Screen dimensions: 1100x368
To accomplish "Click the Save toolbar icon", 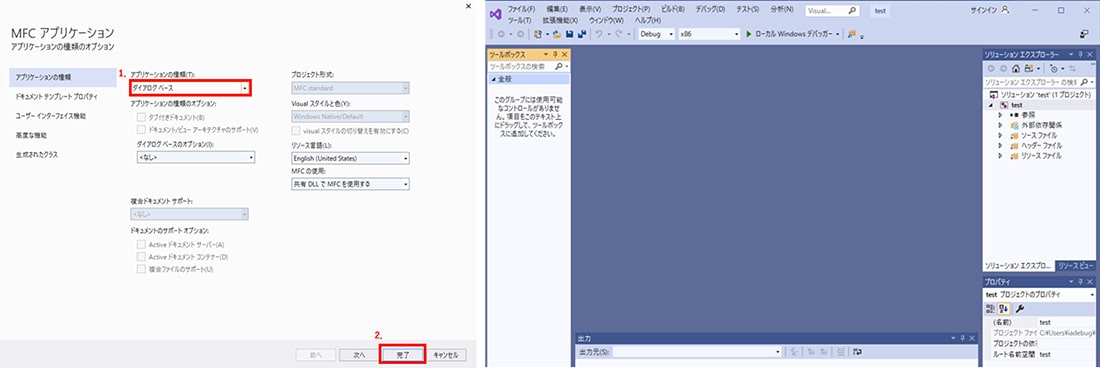I will pos(570,34).
